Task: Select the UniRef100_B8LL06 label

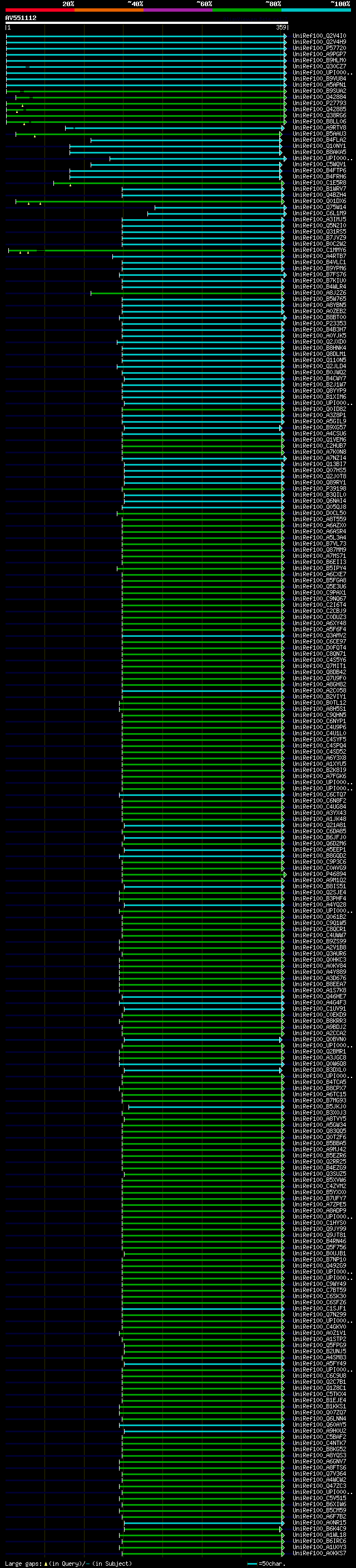Action: click(x=319, y=122)
